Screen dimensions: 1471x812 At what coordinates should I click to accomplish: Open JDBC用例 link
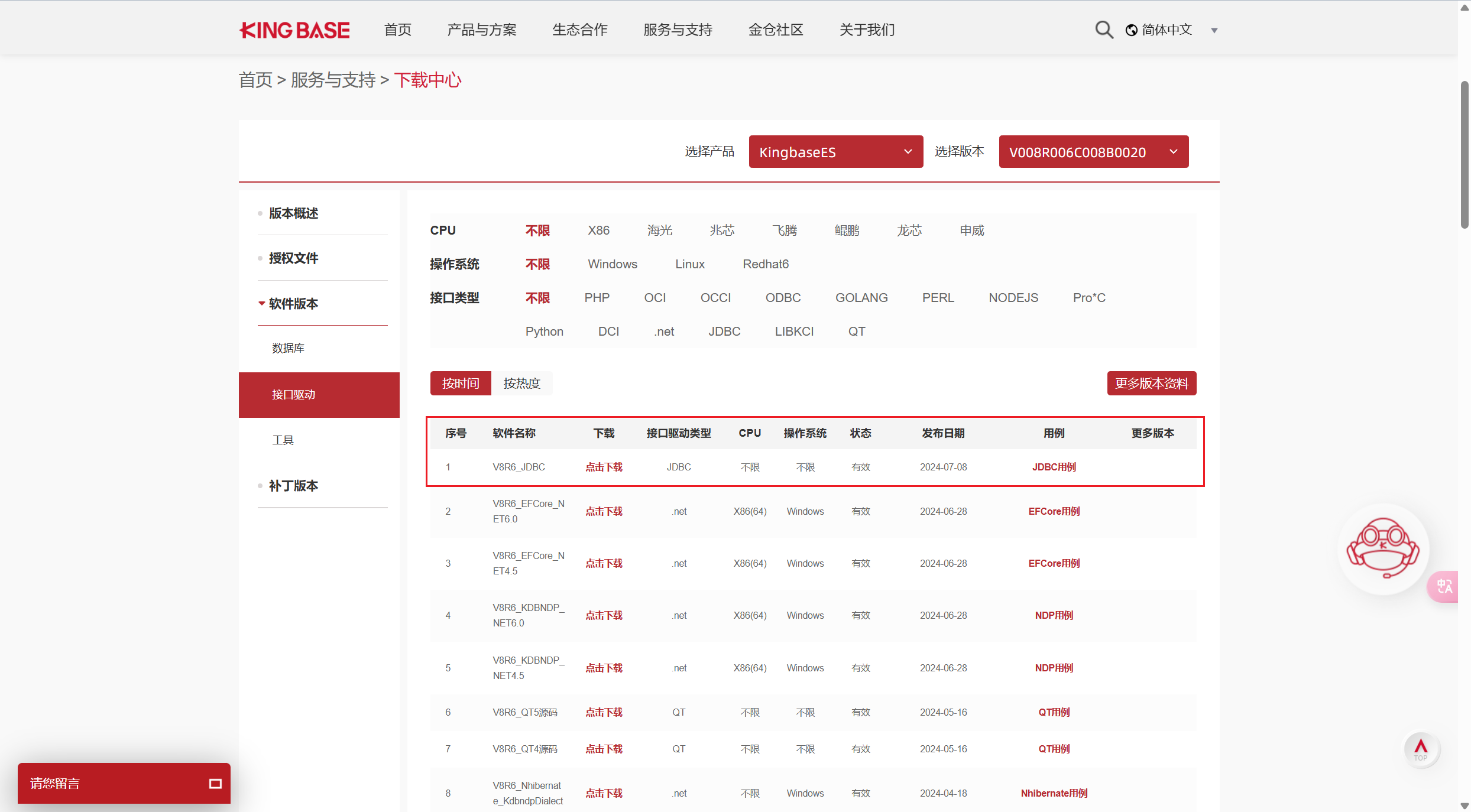(1054, 467)
